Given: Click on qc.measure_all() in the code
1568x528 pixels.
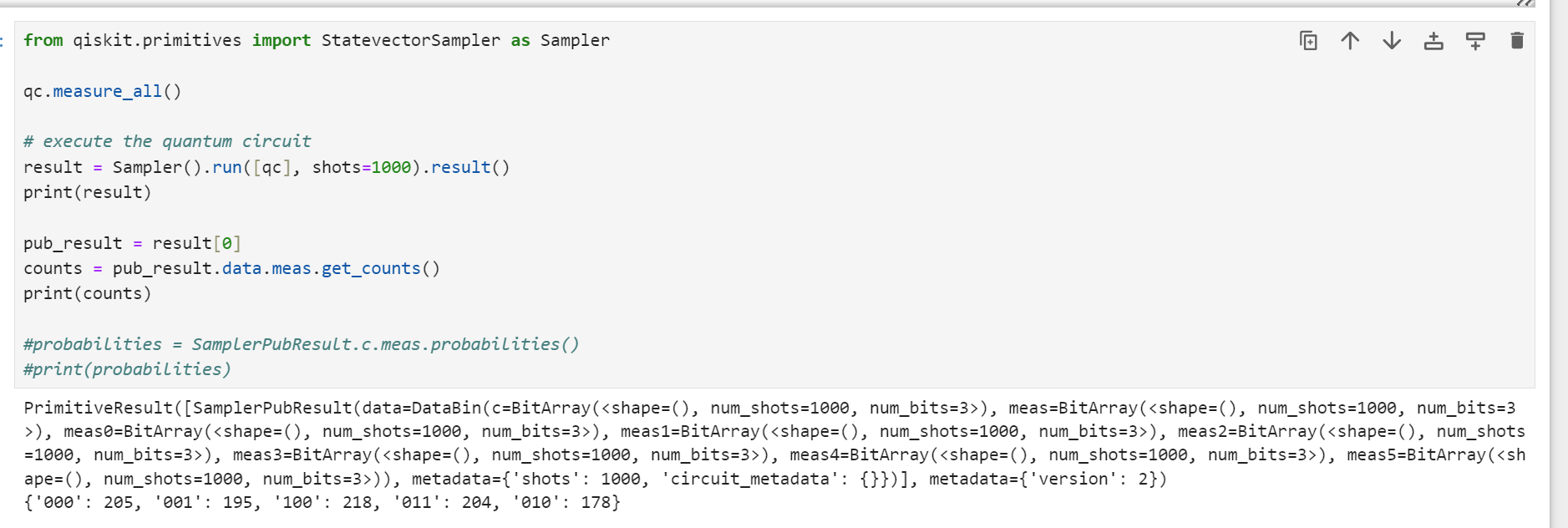Looking at the screenshot, I should [x=102, y=91].
